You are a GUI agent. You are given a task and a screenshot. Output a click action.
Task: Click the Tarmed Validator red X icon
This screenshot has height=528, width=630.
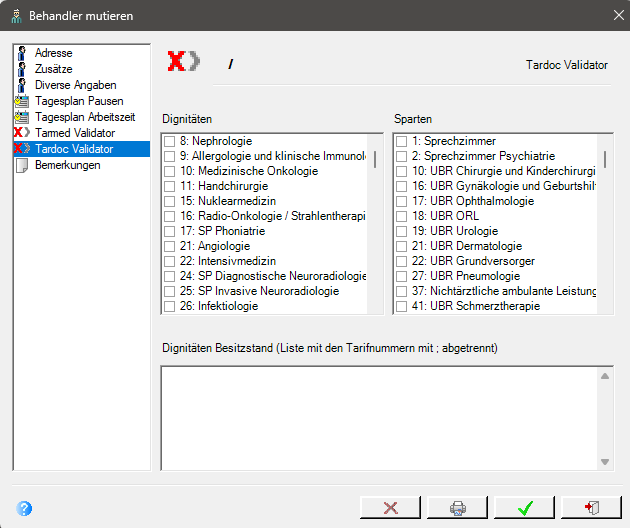22,132
